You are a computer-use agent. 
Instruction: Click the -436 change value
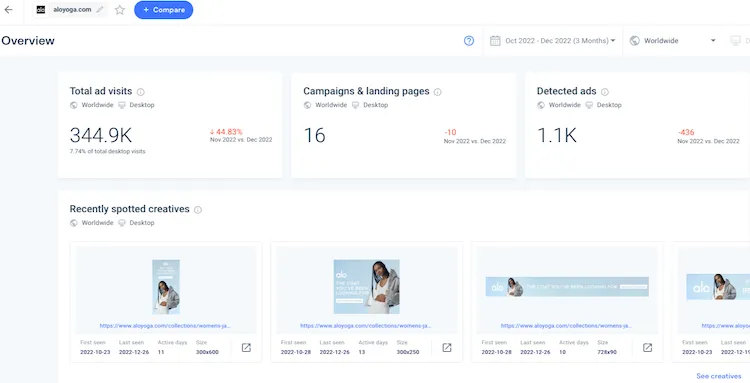point(686,132)
